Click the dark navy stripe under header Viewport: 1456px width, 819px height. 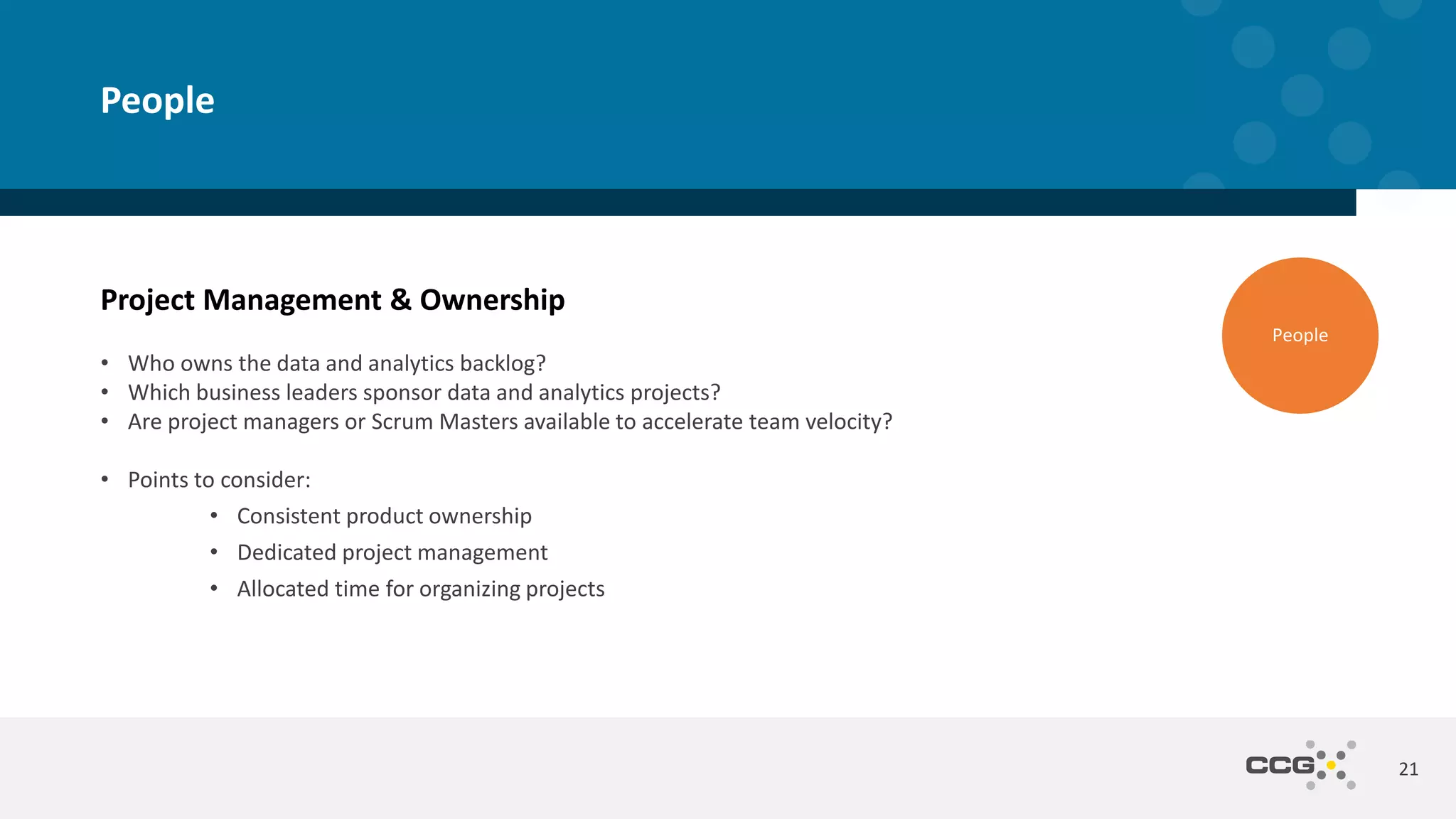pyautogui.click(x=675, y=203)
